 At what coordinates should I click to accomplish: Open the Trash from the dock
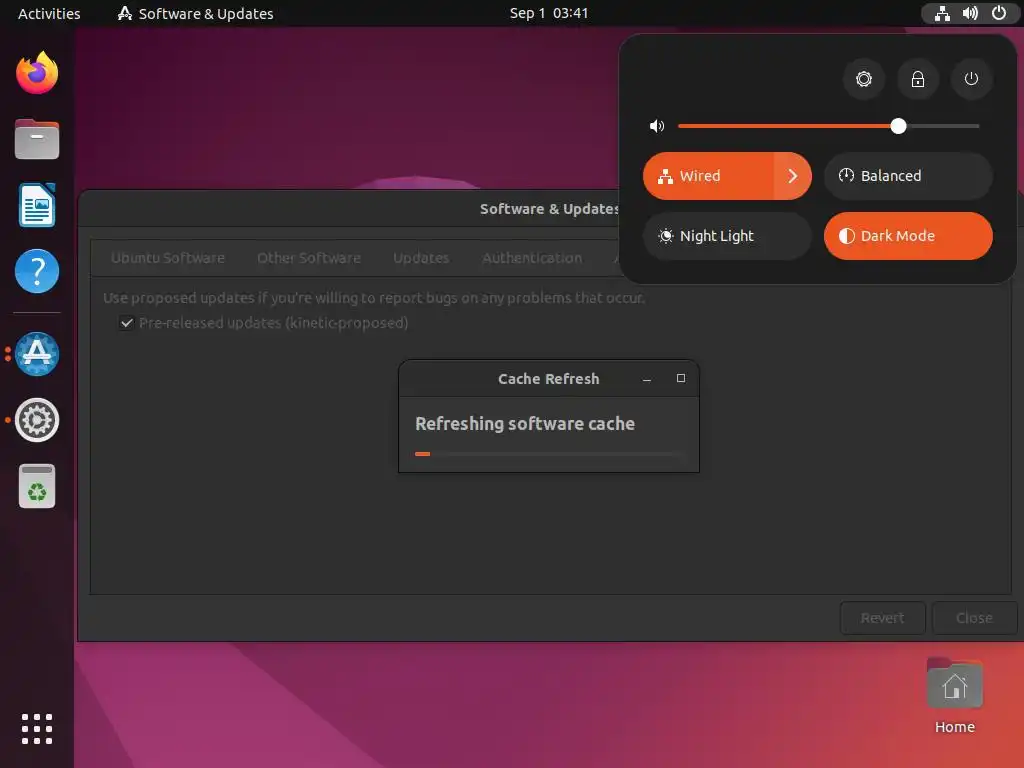(37, 486)
